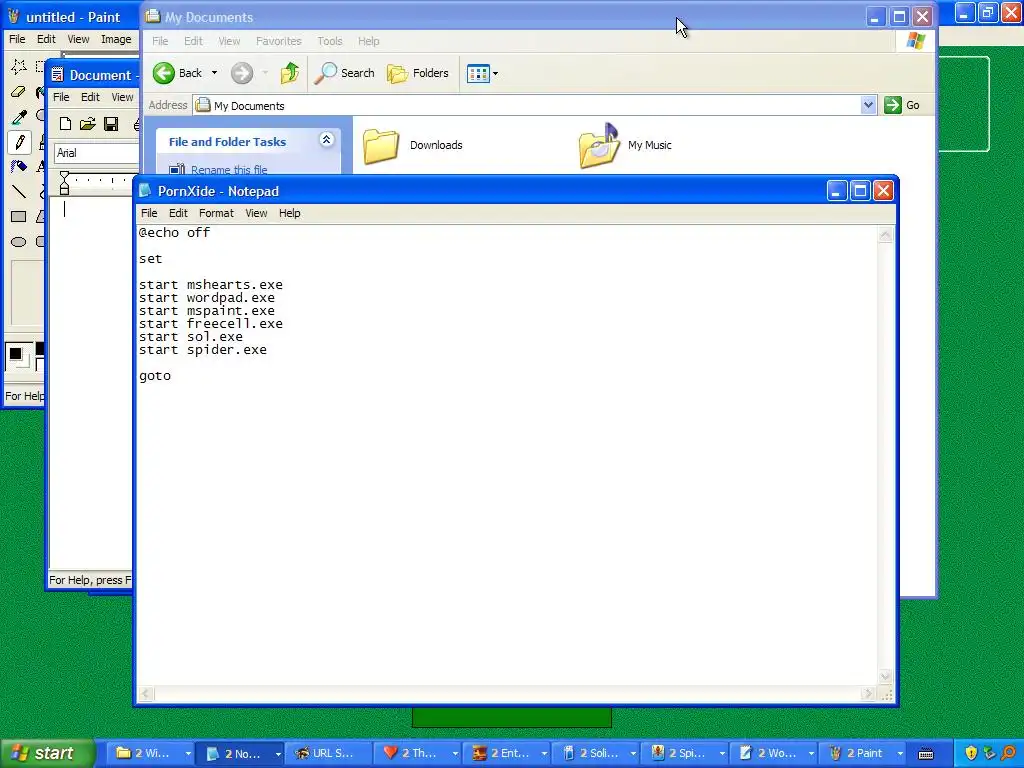Screen dimensions: 1024x768
Task: Expand the grouped Paint taskbar button dropdown
Action: (x=900, y=754)
